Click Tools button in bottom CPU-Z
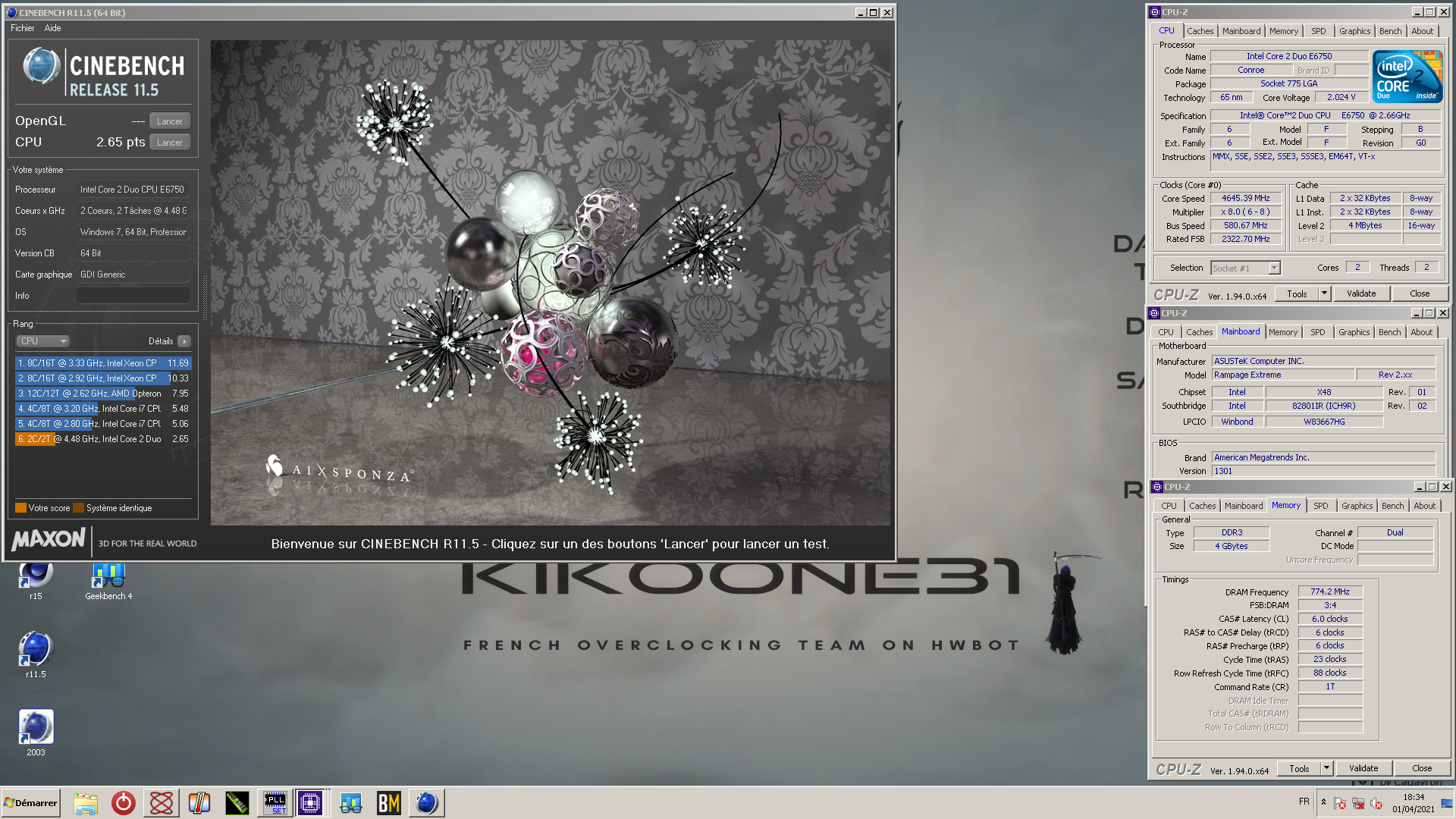This screenshot has height=819, width=1456. point(1299,768)
